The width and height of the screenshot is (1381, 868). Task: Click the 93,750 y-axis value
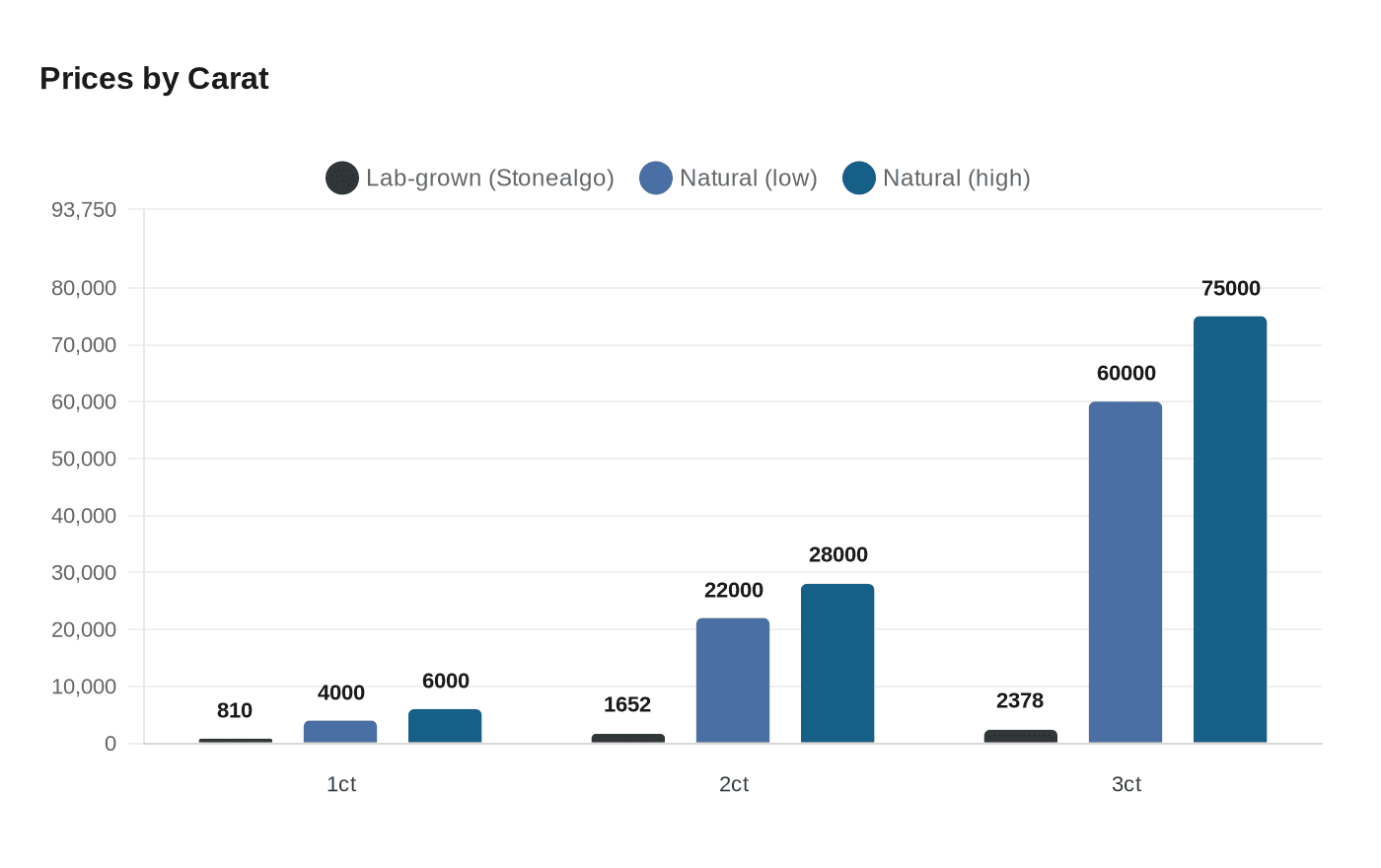coord(84,209)
